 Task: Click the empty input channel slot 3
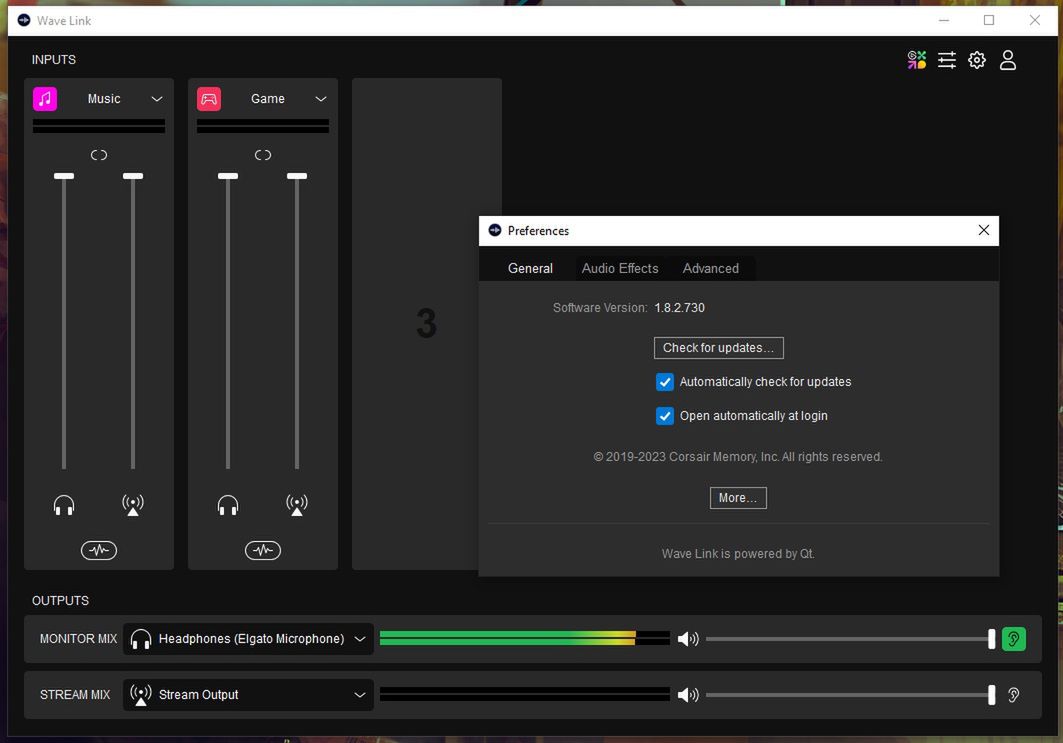coord(426,323)
